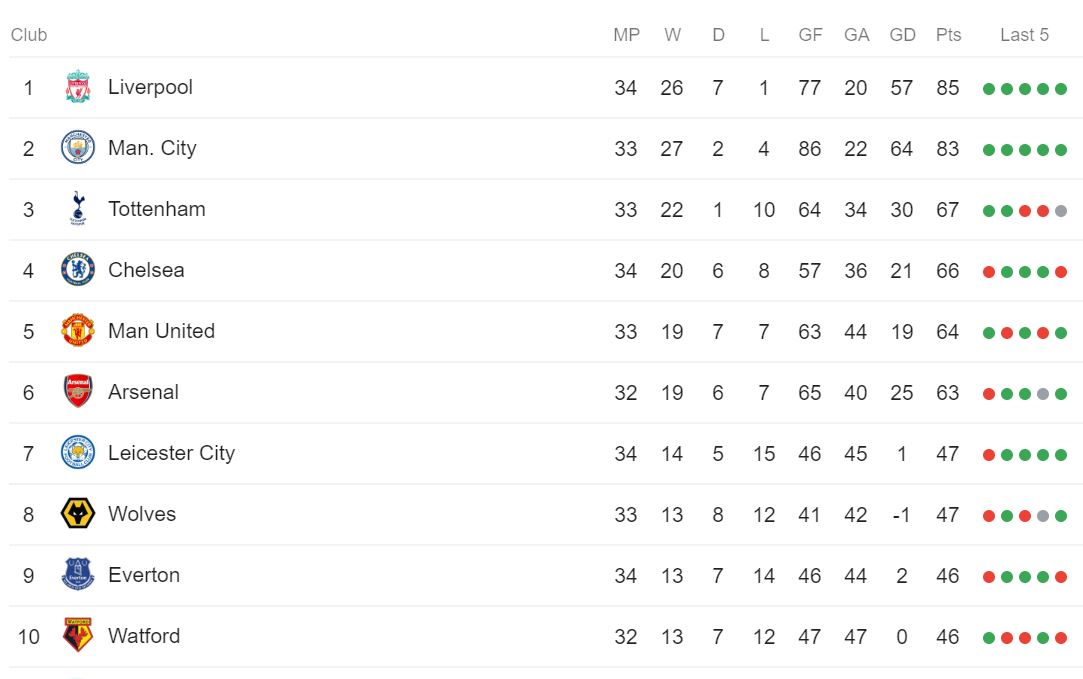The image size is (1083, 679).
Task: Select the Wolves team name
Action: click(x=142, y=514)
